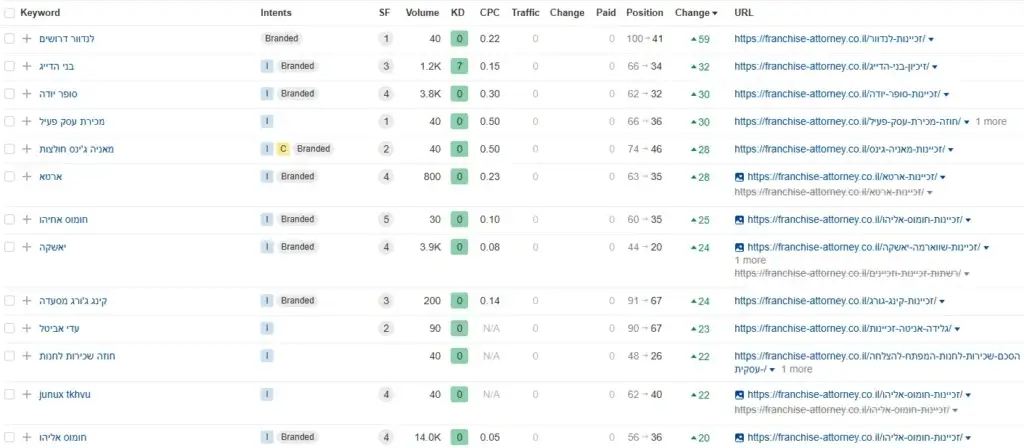Screen dimensions: 1024x448
Task: Click image icon beside חומוס אחיהו URL
Action: click(739, 219)
